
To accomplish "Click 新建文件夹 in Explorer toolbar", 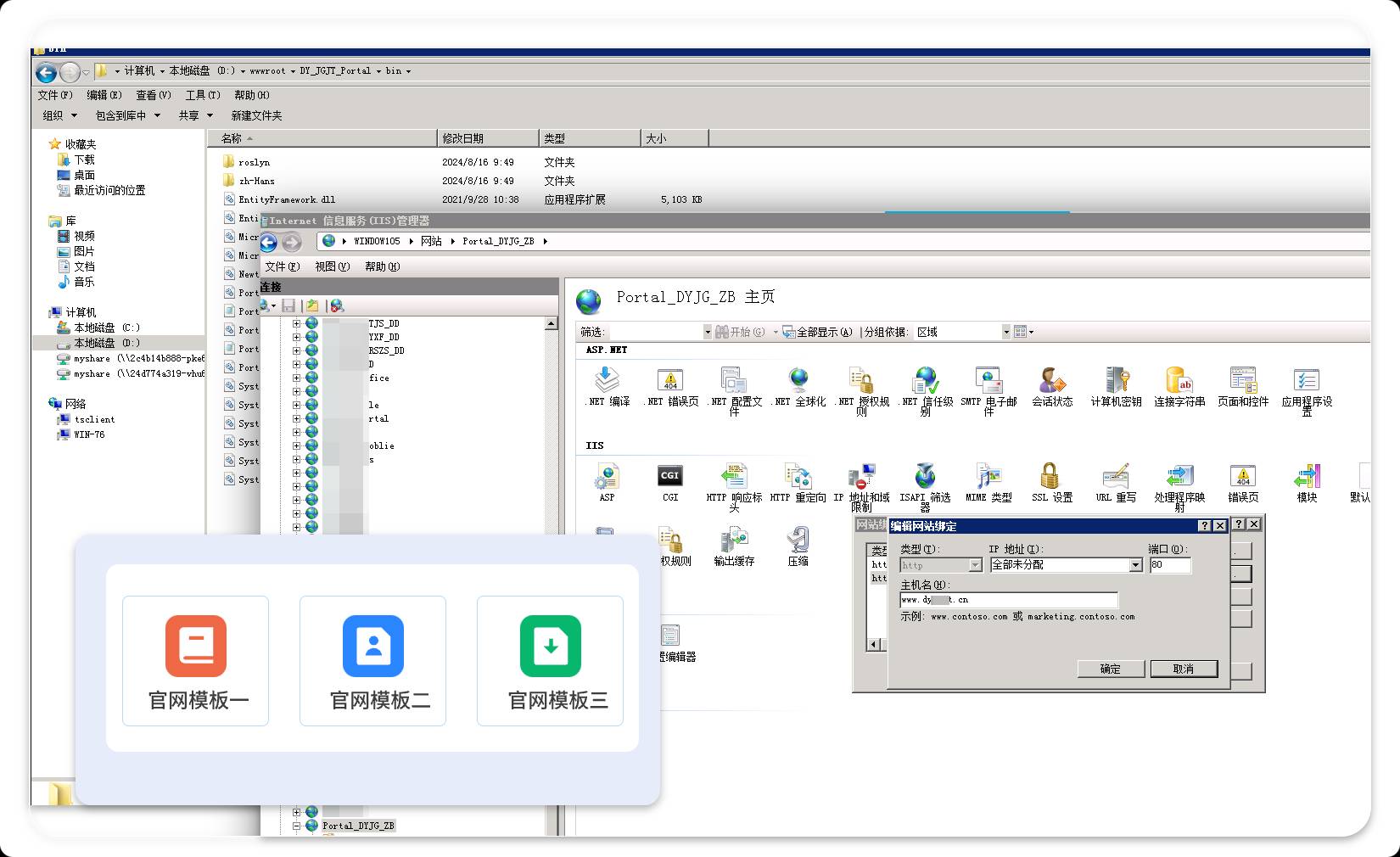I will pyautogui.click(x=257, y=115).
